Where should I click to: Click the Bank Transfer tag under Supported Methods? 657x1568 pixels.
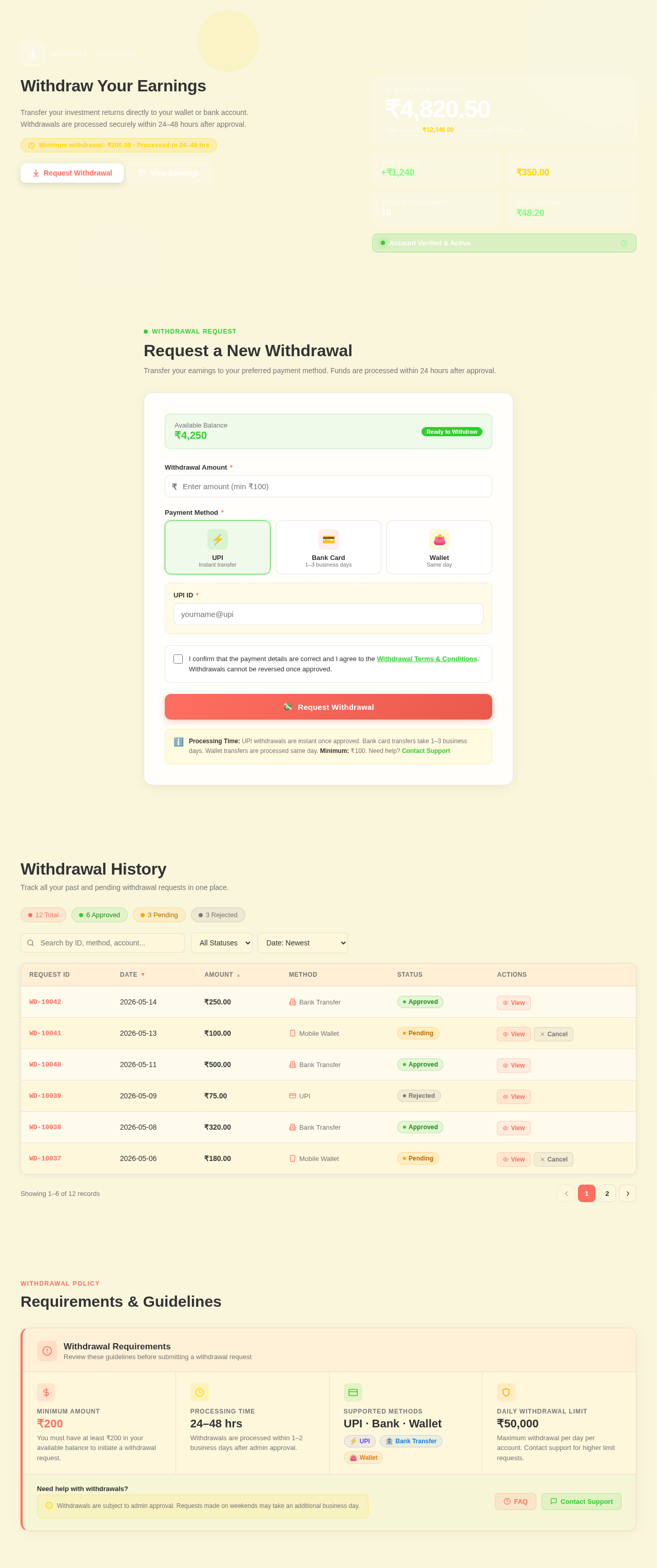411,1441
